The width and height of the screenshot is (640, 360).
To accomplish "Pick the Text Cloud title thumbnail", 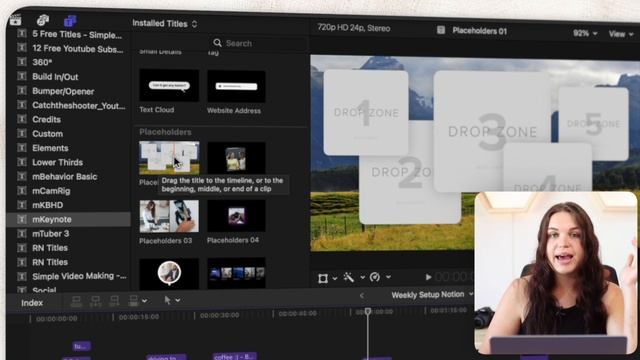I will point(169,85).
